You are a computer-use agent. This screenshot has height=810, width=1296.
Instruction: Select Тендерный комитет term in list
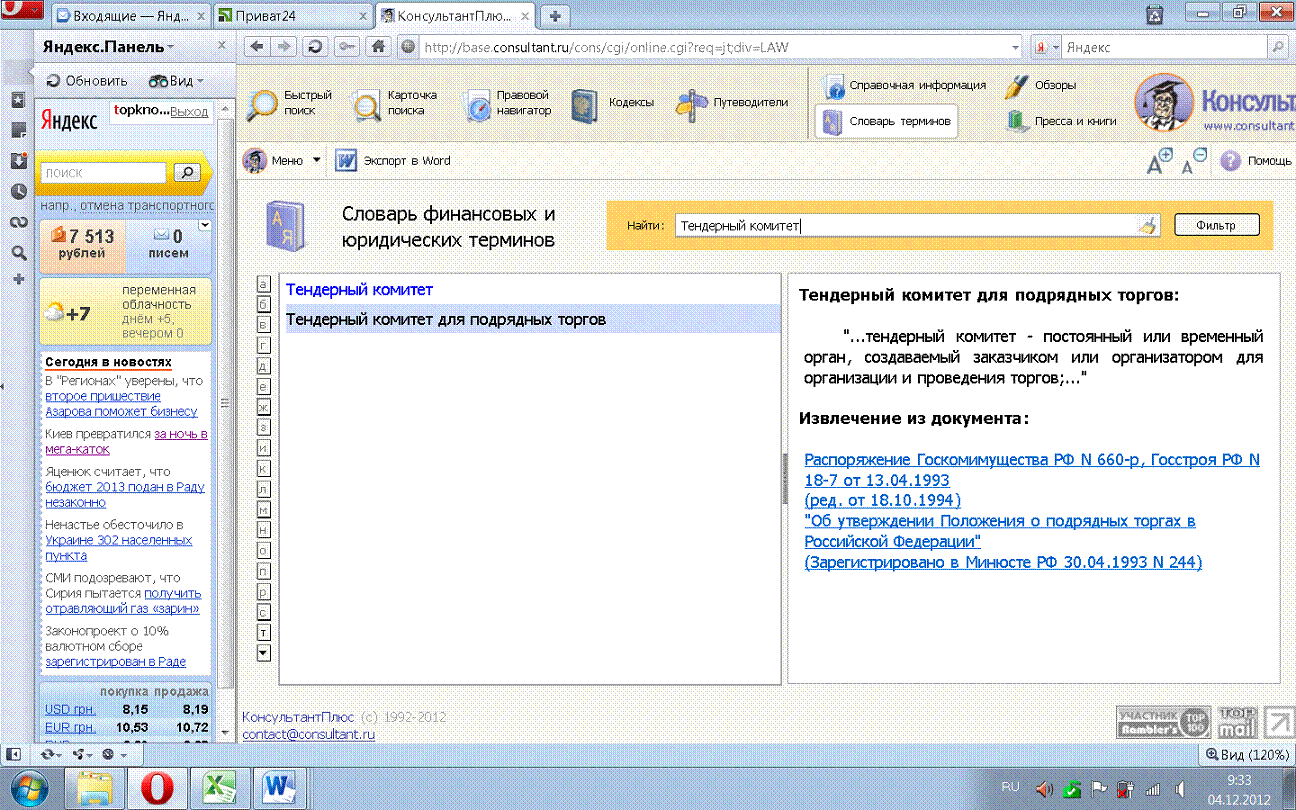point(359,289)
